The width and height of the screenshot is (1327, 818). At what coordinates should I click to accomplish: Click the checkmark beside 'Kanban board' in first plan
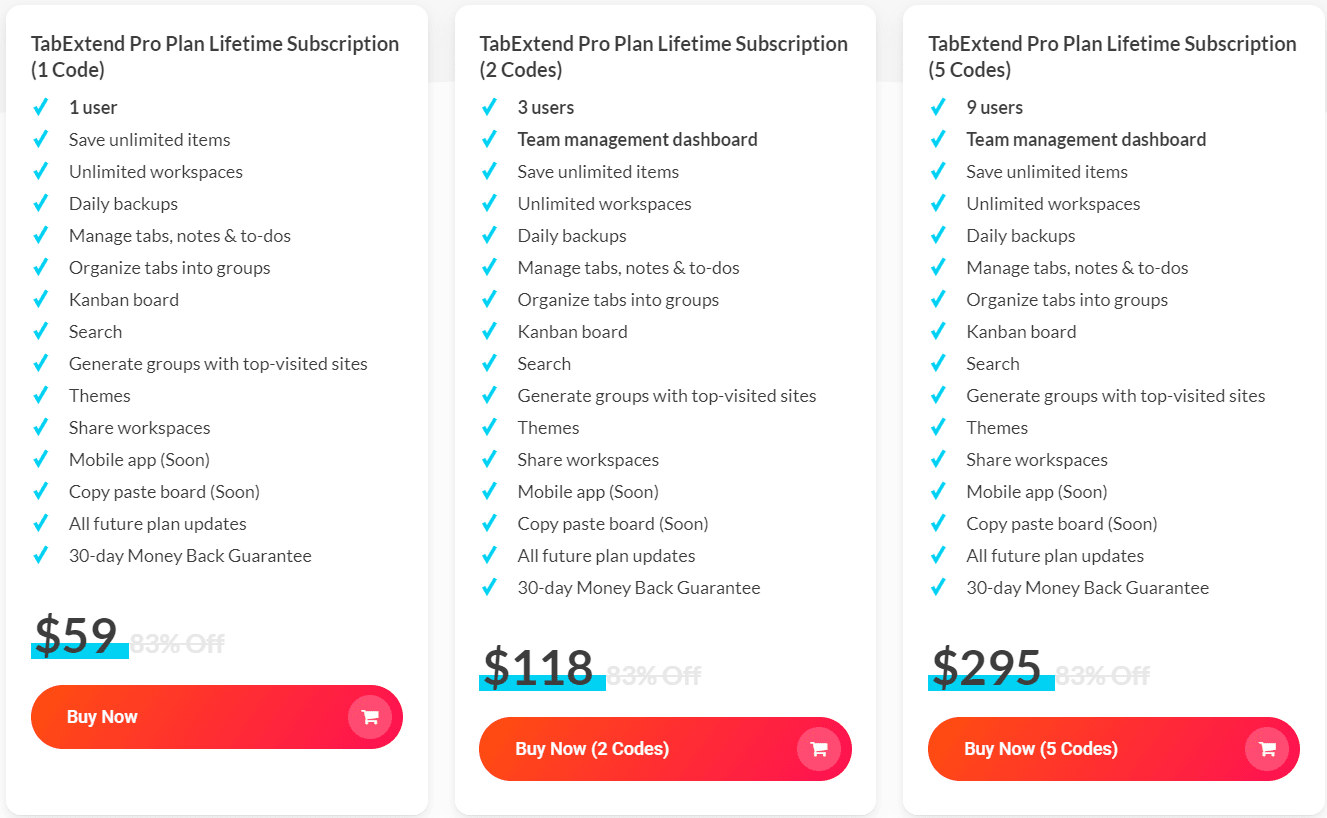[x=41, y=299]
